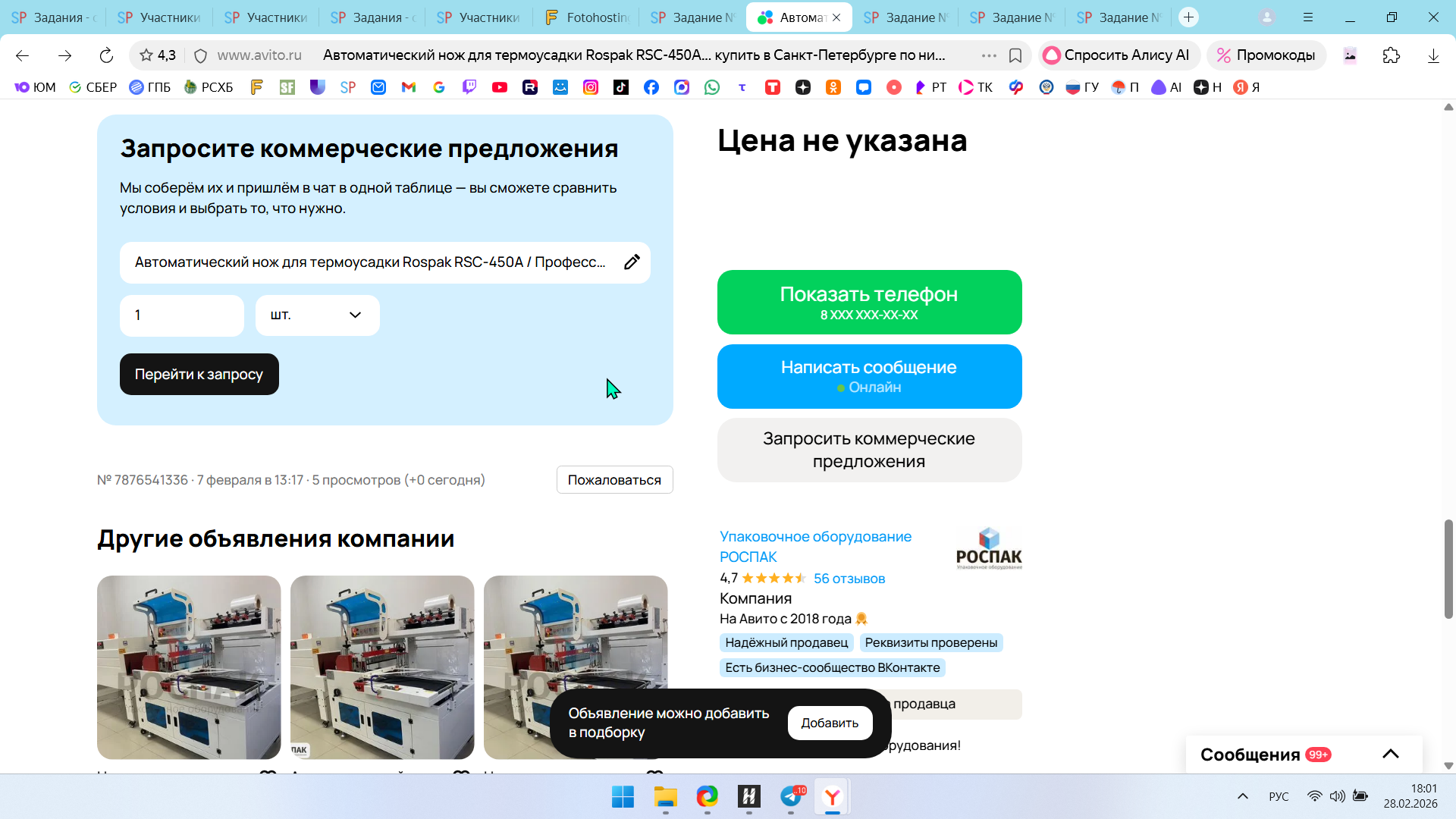Viewport: 1456px width, 819px height.
Task: Reload the page with refresh icon
Action: (106, 55)
